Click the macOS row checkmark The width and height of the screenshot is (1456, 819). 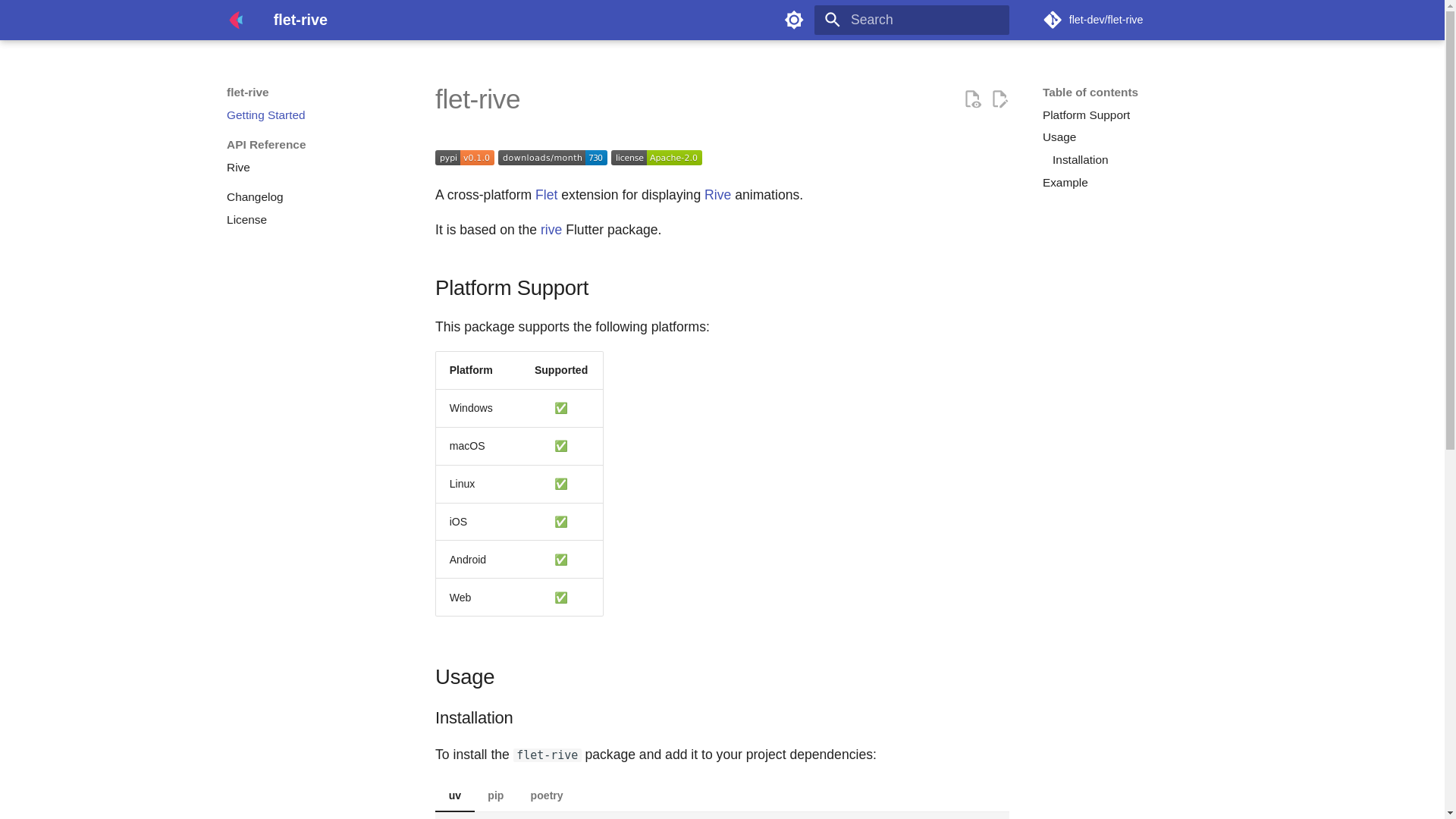click(561, 446)
